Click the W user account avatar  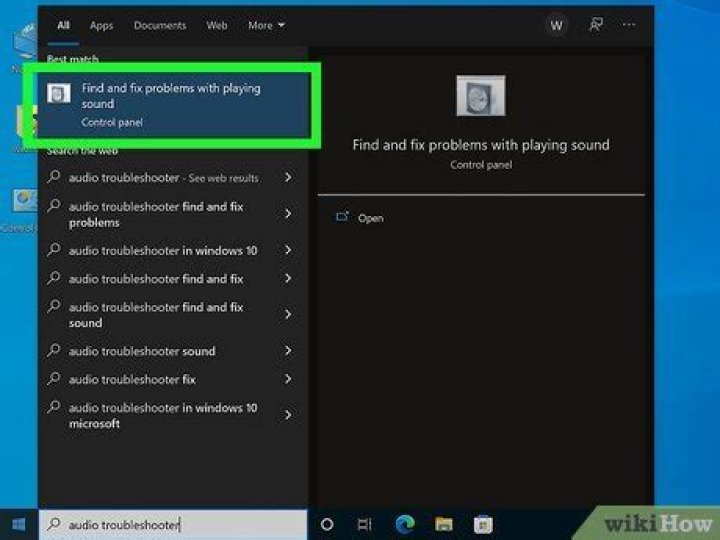[557, 26]
